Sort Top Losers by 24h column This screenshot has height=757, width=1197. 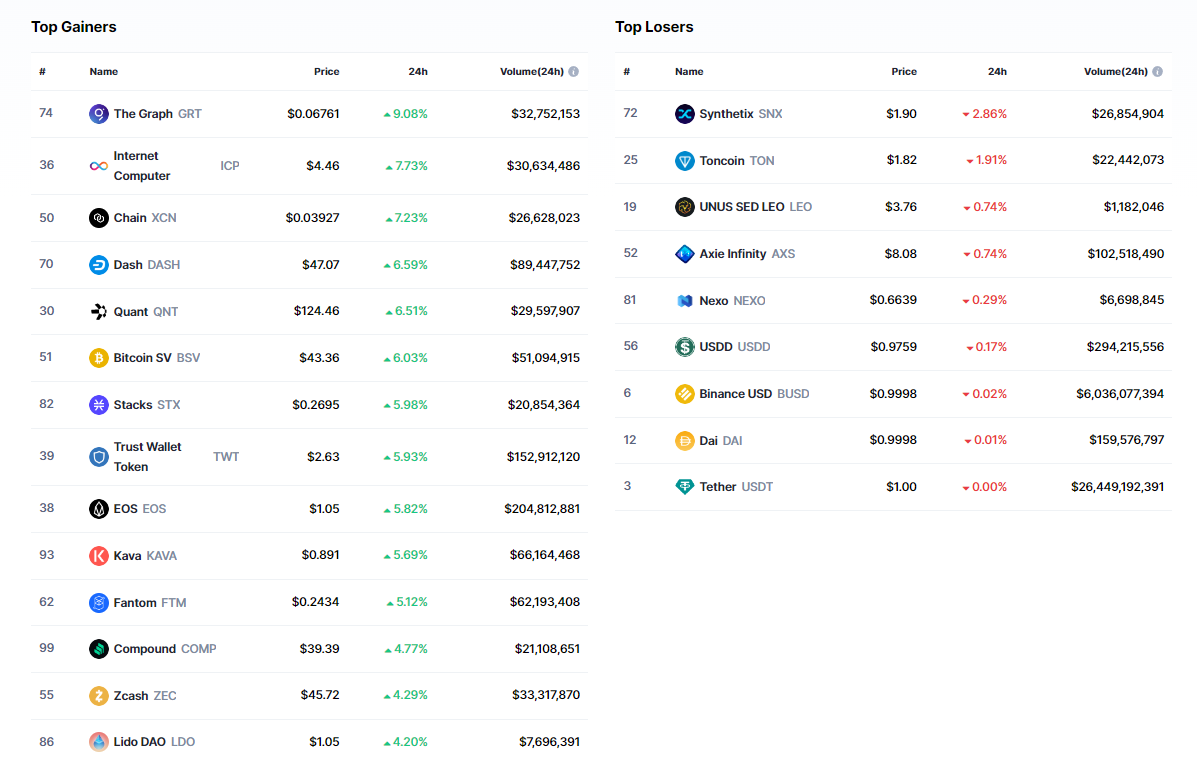pos(997,72)
